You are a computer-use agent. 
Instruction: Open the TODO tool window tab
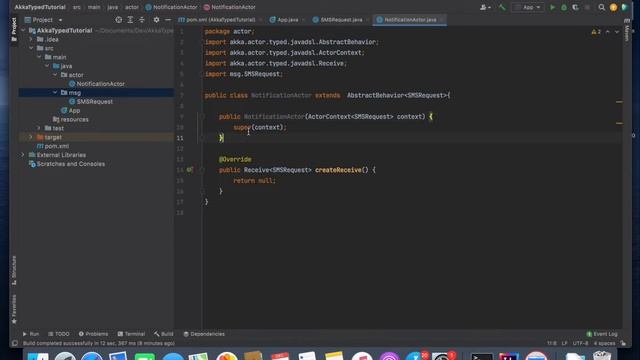click(x=59, y=334)
